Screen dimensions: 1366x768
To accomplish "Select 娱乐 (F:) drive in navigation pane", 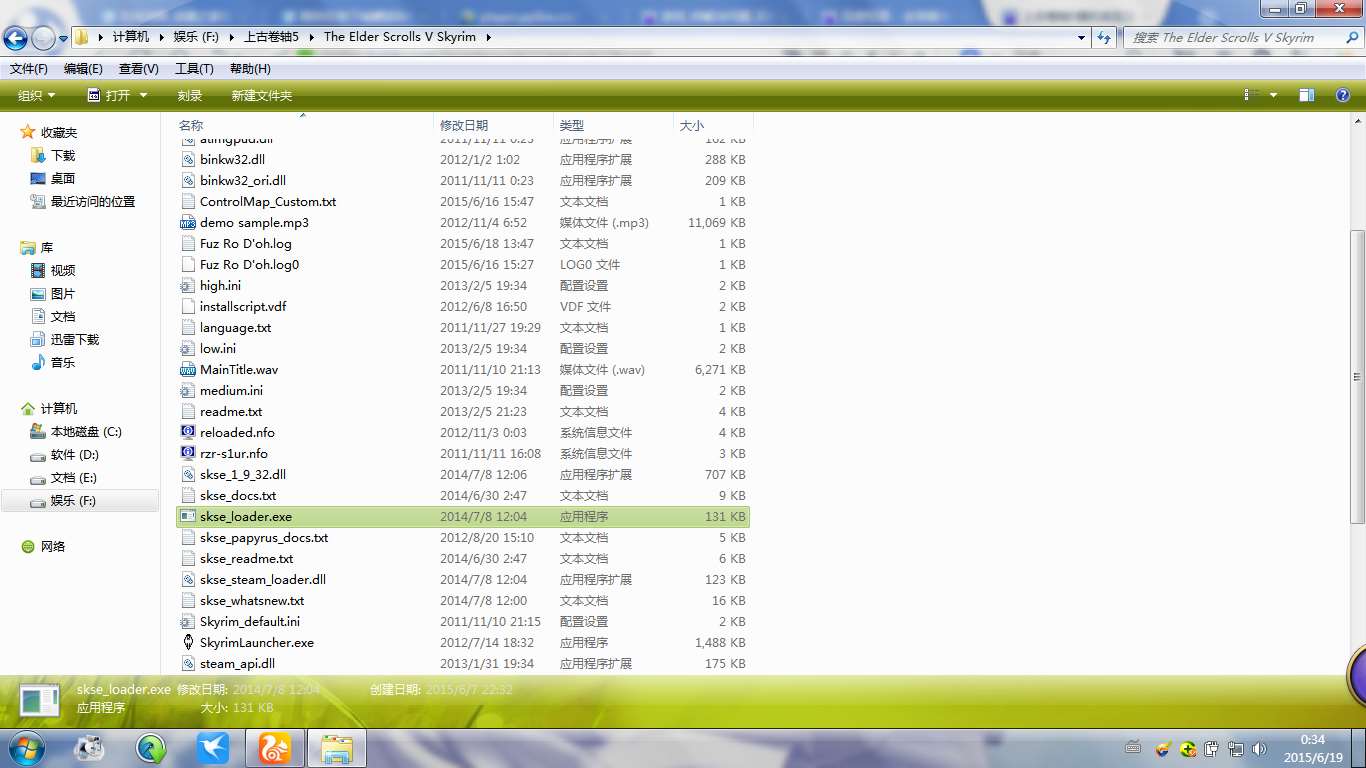I will [x=73, y=501].
